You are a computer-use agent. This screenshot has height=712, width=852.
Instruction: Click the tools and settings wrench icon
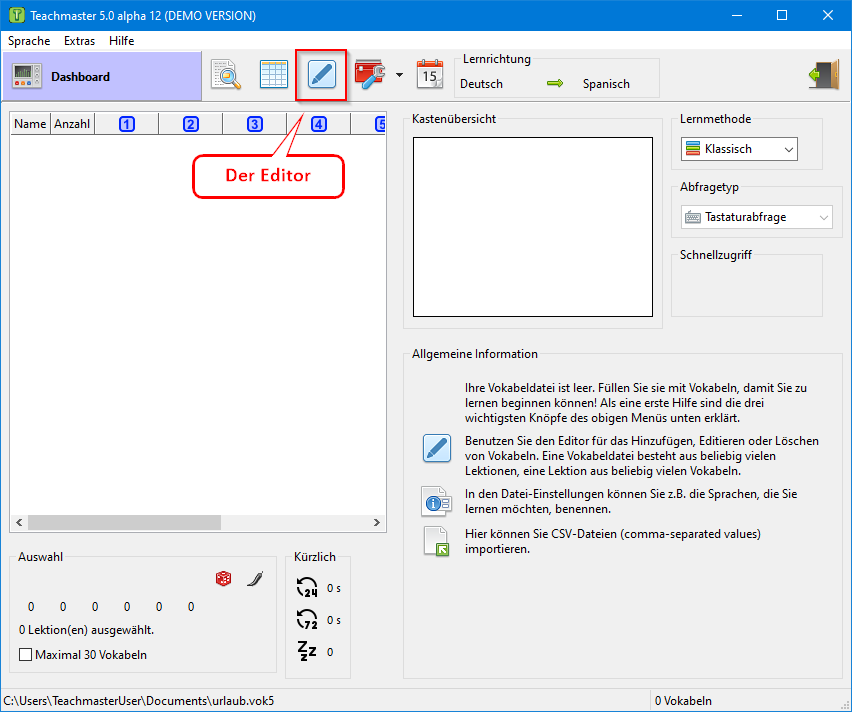click(371, 75)
